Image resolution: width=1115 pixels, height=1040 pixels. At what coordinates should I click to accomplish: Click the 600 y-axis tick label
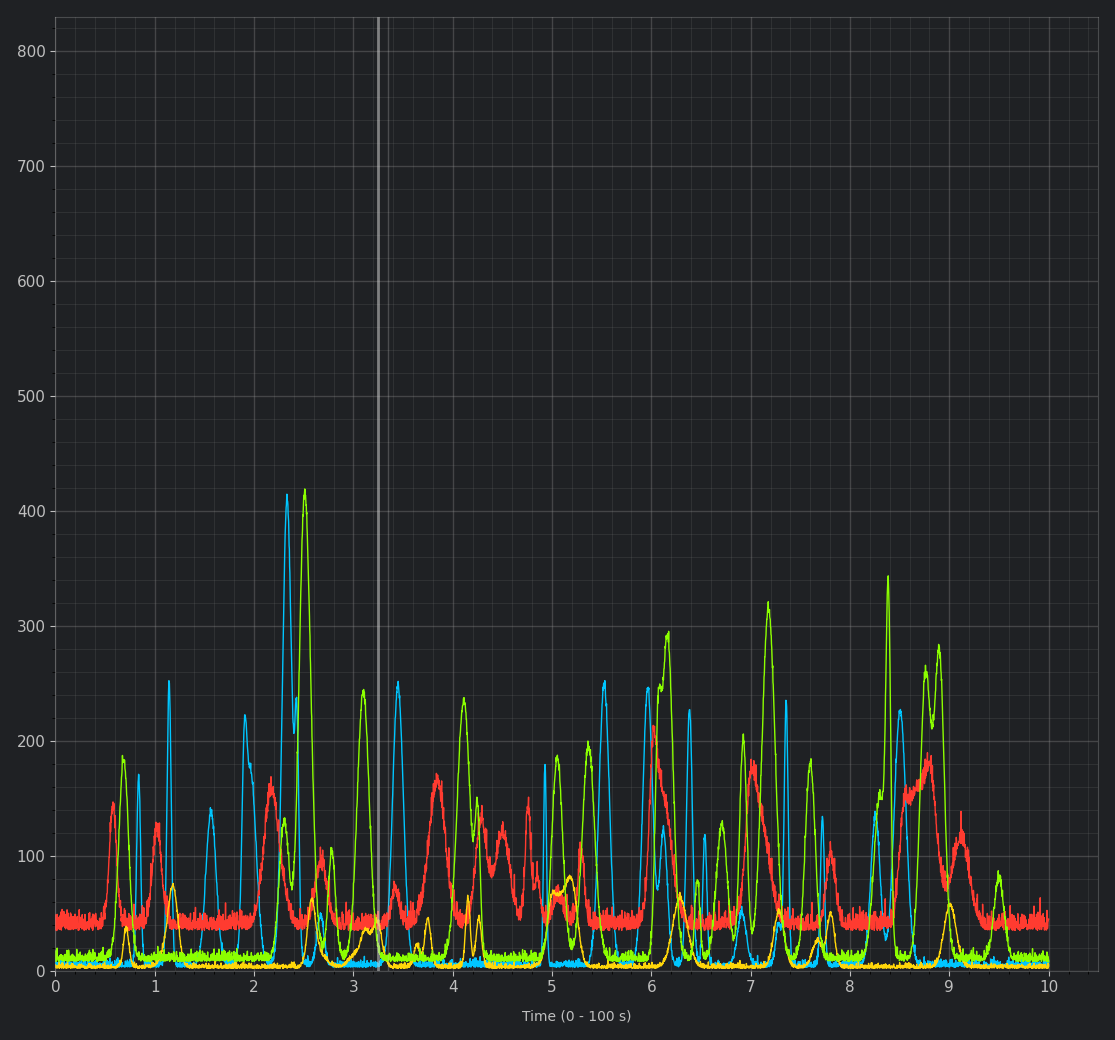tap(32, 281)
